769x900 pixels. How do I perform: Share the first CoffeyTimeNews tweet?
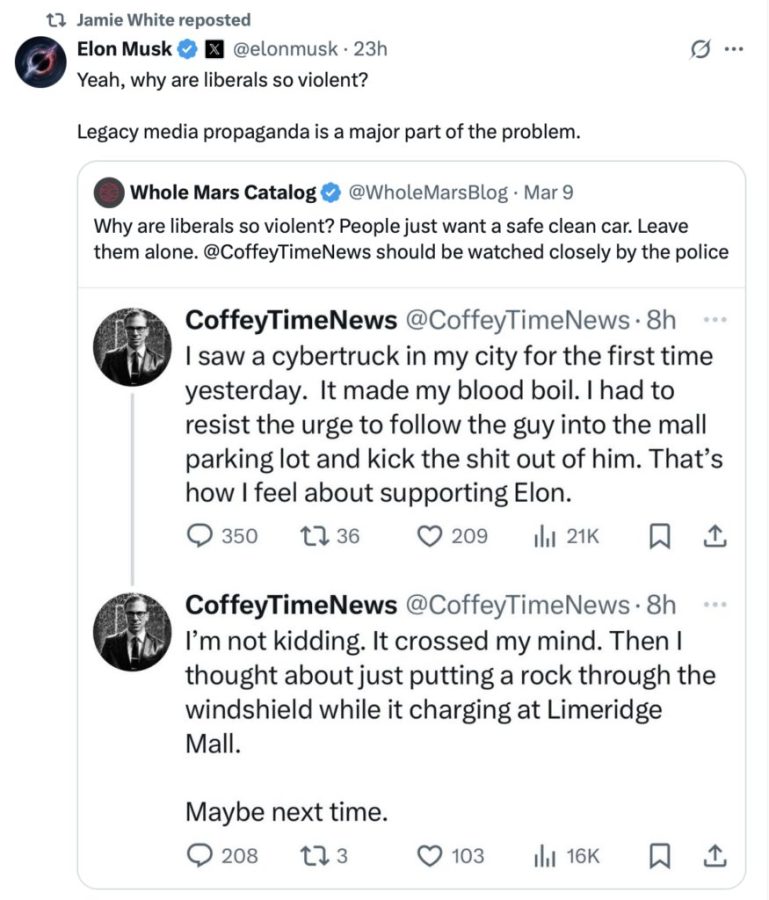pos(714,537)
